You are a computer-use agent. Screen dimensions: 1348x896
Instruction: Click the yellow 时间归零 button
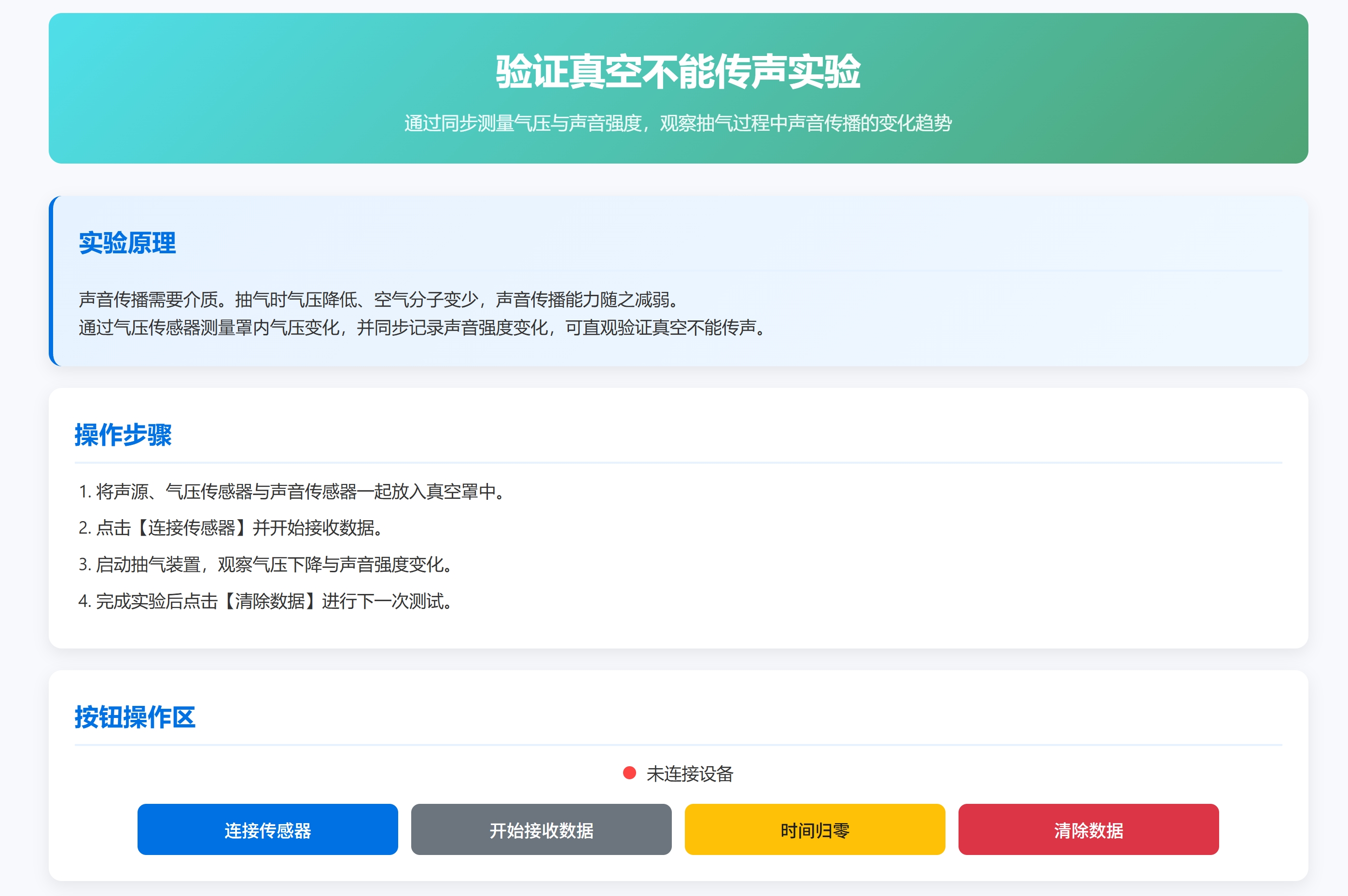[x=814, y=829]
